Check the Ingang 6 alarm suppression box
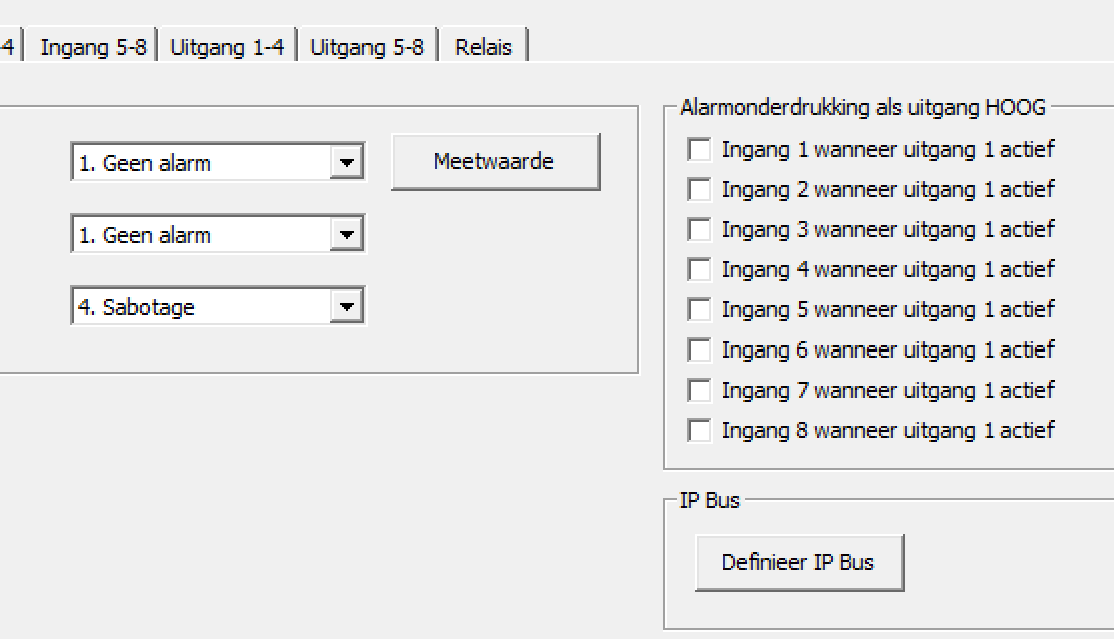Screen dimensions: 1114x639 (700, 350)
